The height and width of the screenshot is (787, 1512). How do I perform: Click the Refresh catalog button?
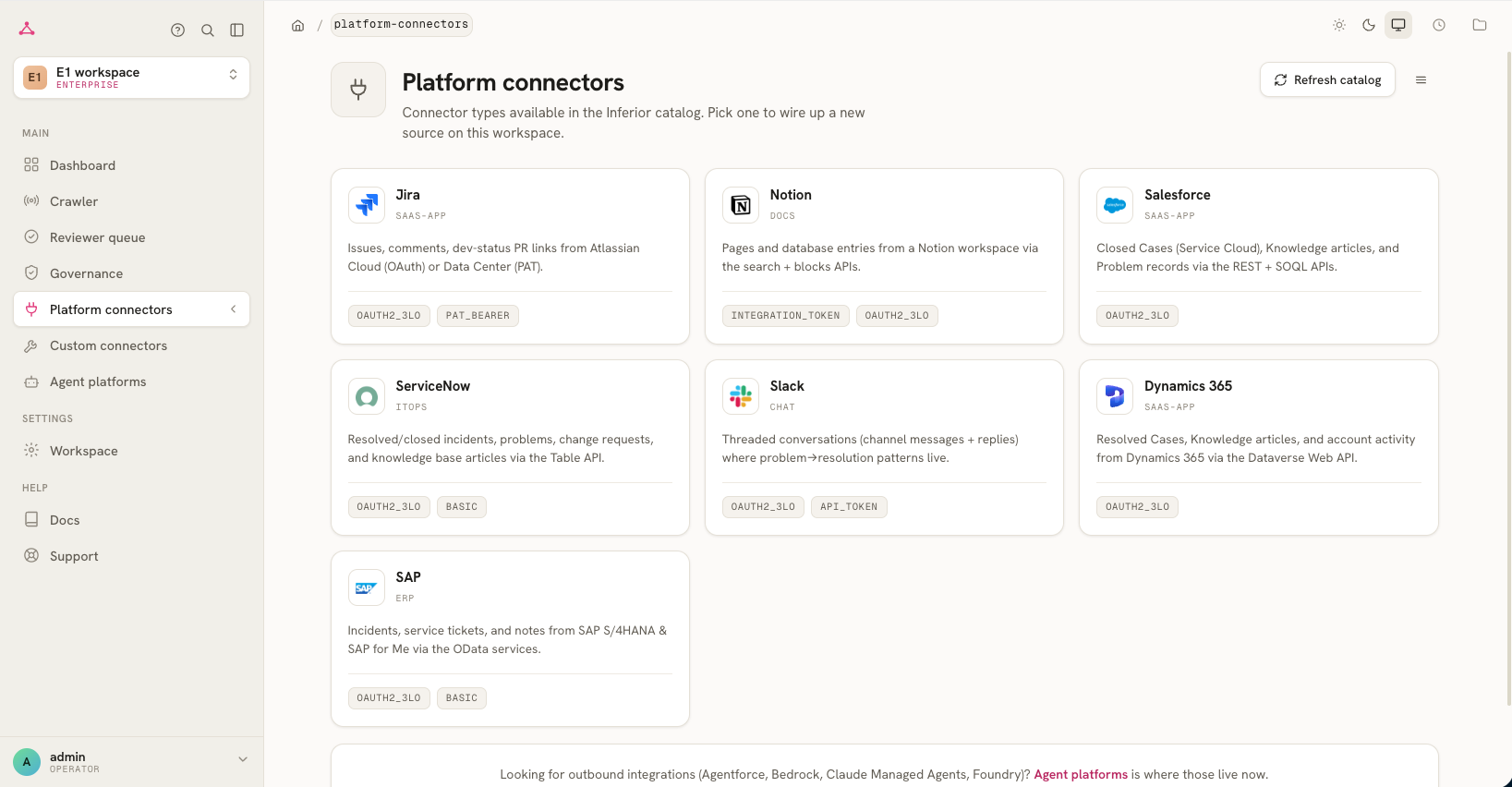[1327, 80]
